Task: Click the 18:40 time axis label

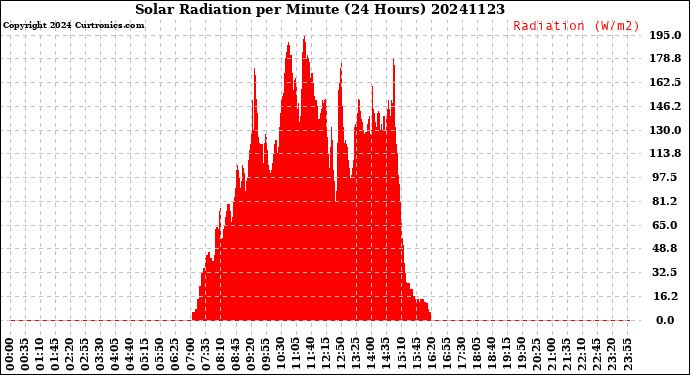Action: point(491,355)
